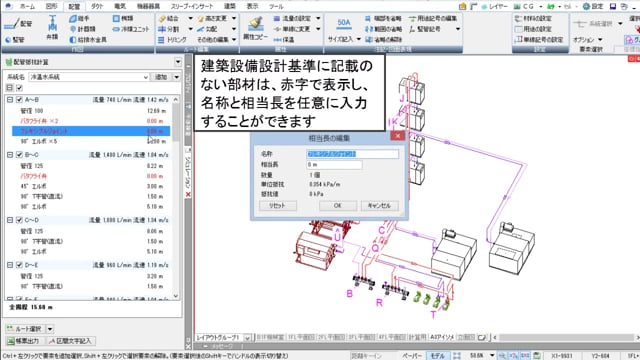
Task: Switch to the ダクト ribbon tab
Action: [97, 6]
